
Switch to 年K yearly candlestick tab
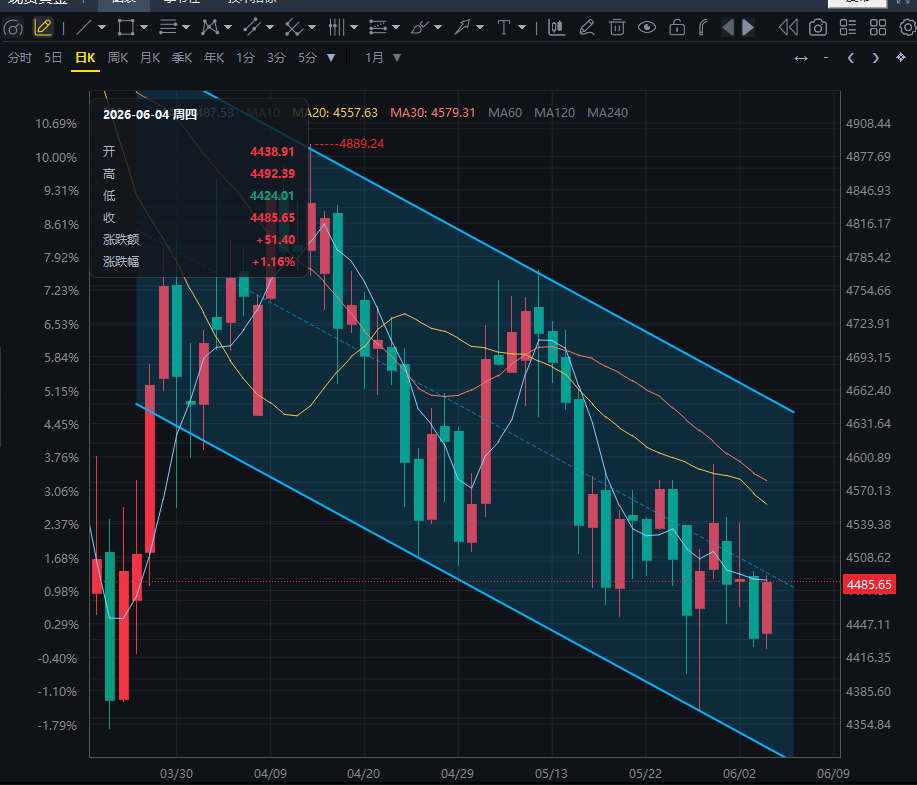(x=214, y=58)
